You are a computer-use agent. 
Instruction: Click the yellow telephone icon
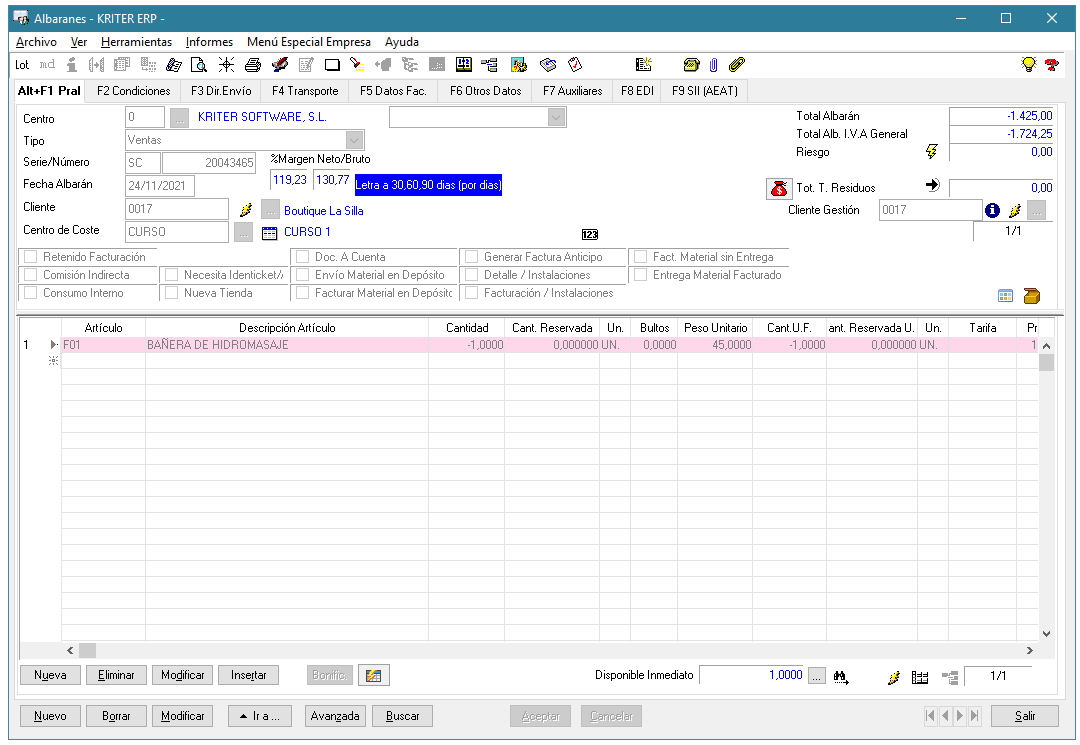[691, 65]
